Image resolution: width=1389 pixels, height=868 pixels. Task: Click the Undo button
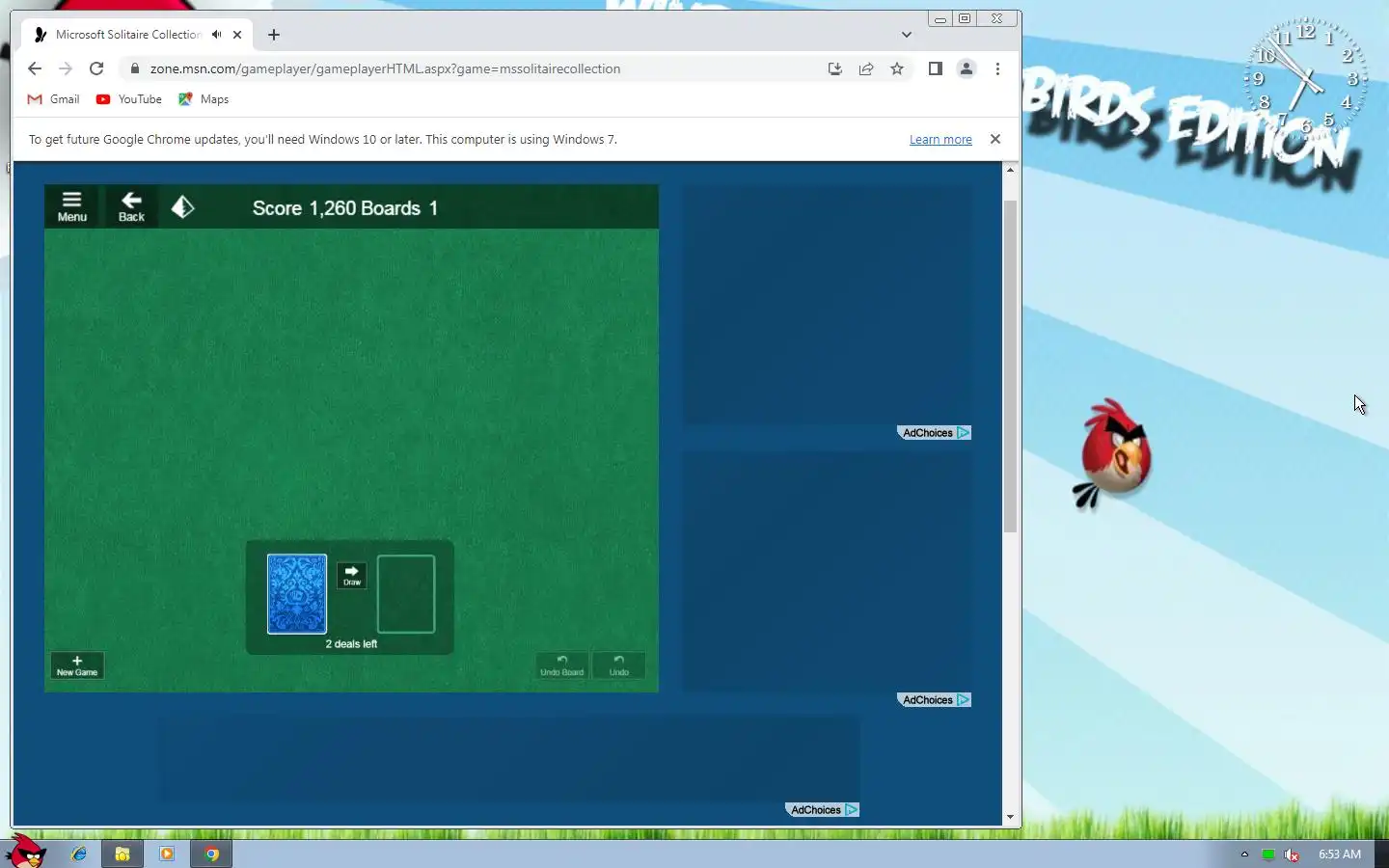pos(619,665)
